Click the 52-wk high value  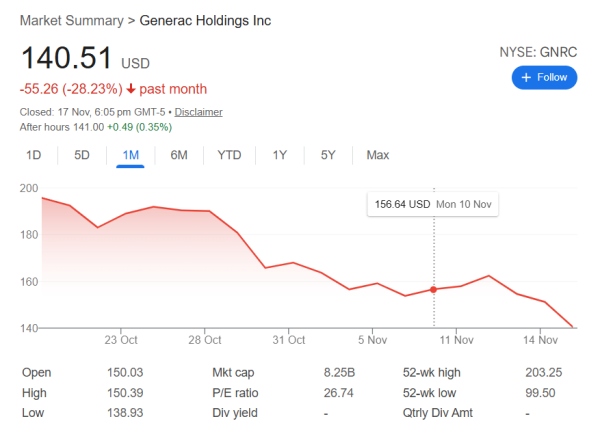(x=543, y=372)
